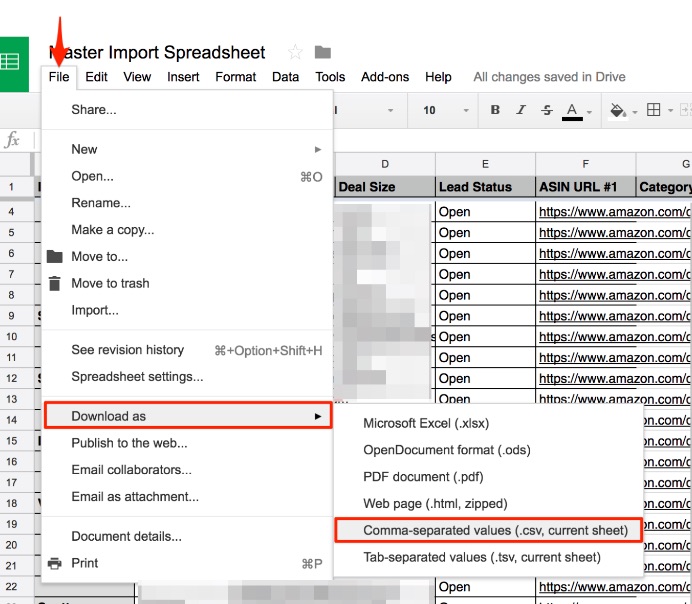
Task: Expand the Download as submenu arrow
Action: point(318,416)
